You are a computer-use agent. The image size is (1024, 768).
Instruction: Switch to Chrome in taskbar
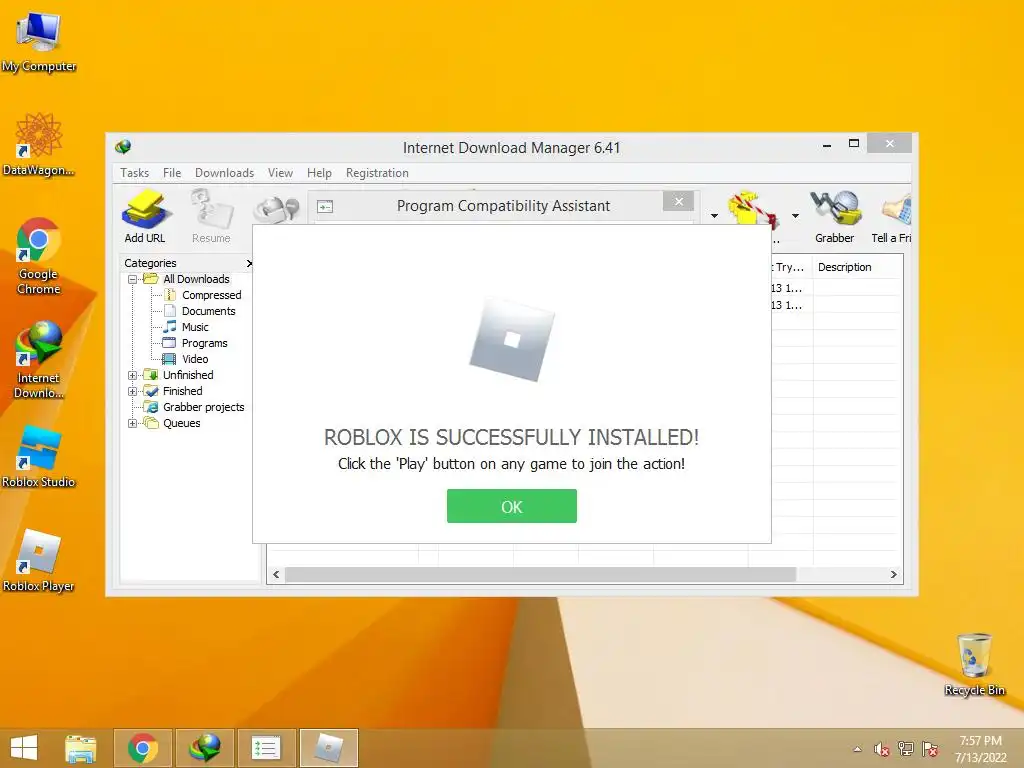point(143,748)
